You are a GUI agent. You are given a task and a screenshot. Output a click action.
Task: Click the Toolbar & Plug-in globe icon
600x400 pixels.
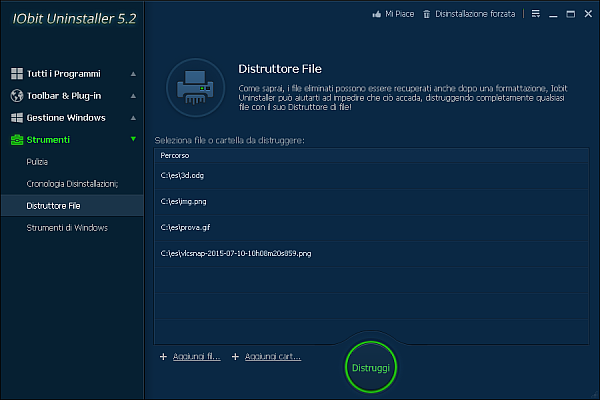point(17,96)
